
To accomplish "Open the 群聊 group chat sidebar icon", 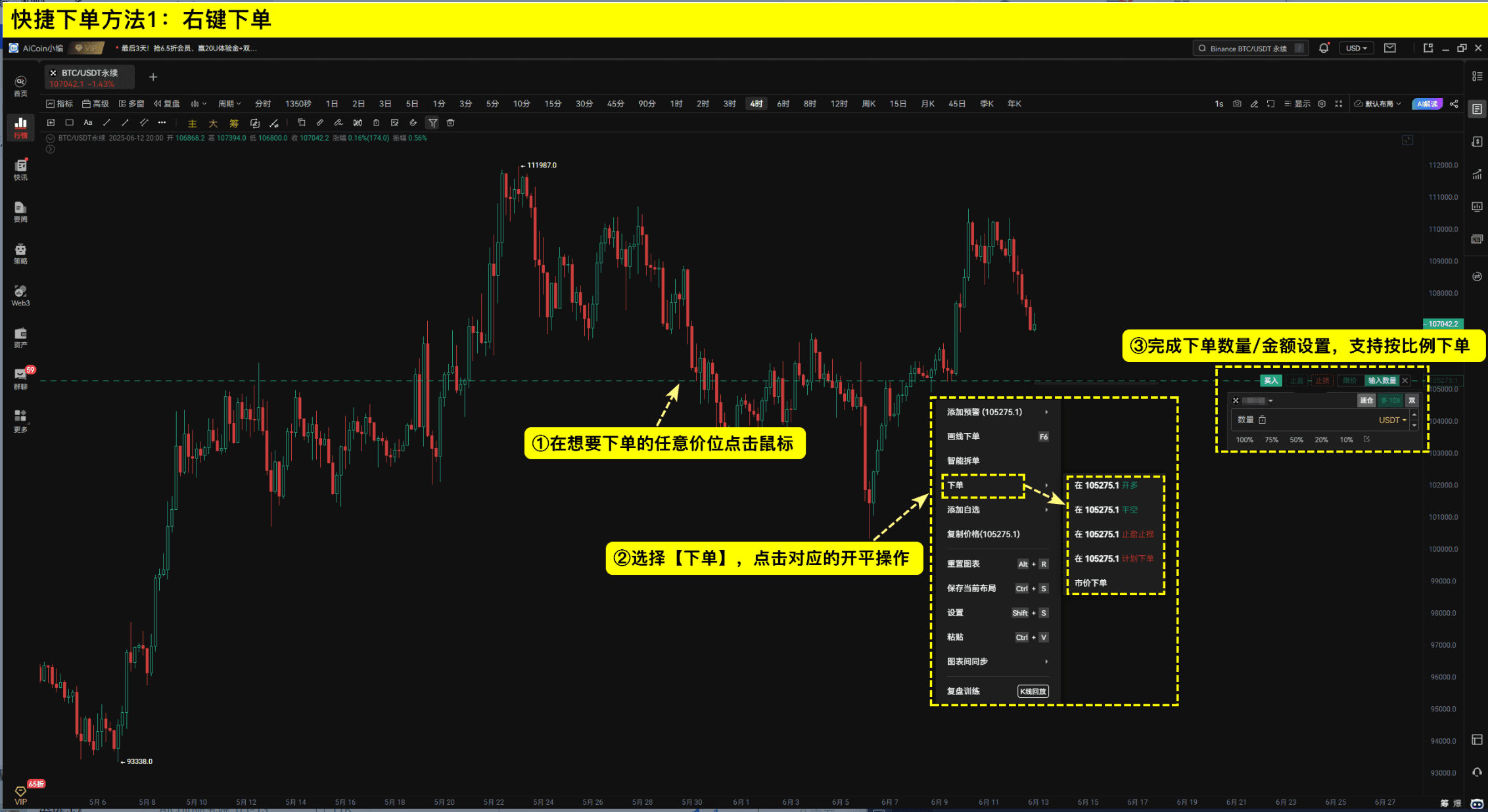I will point(20,379).
